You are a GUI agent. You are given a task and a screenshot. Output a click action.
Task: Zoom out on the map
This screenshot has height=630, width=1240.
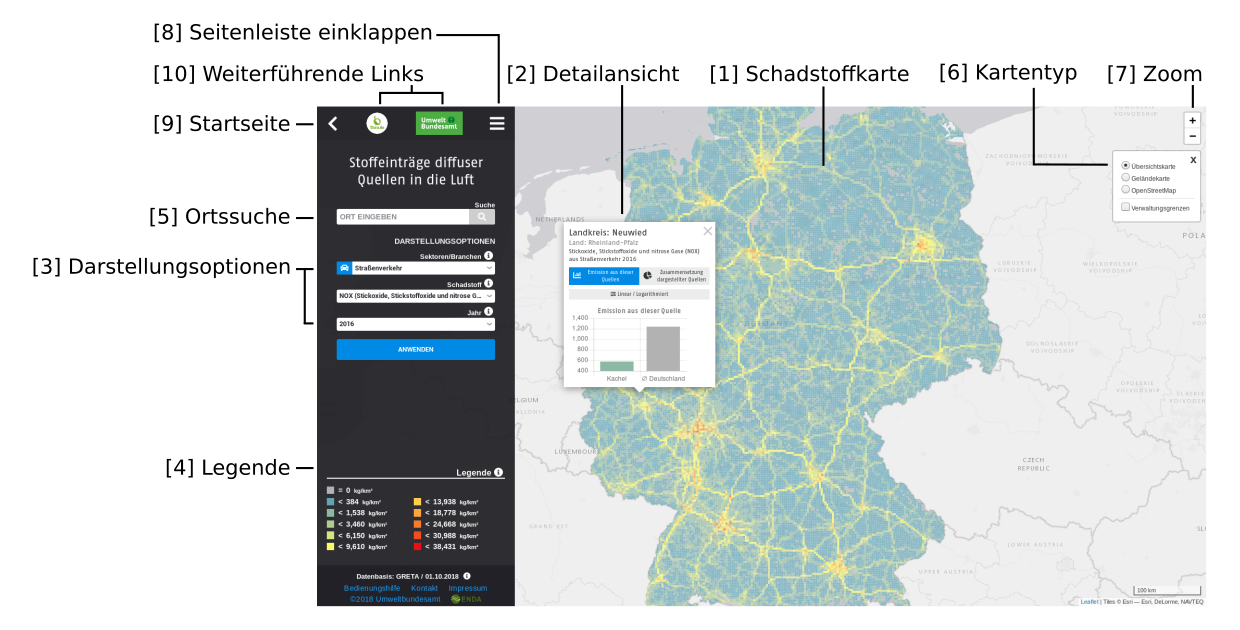pos(1192,136)
